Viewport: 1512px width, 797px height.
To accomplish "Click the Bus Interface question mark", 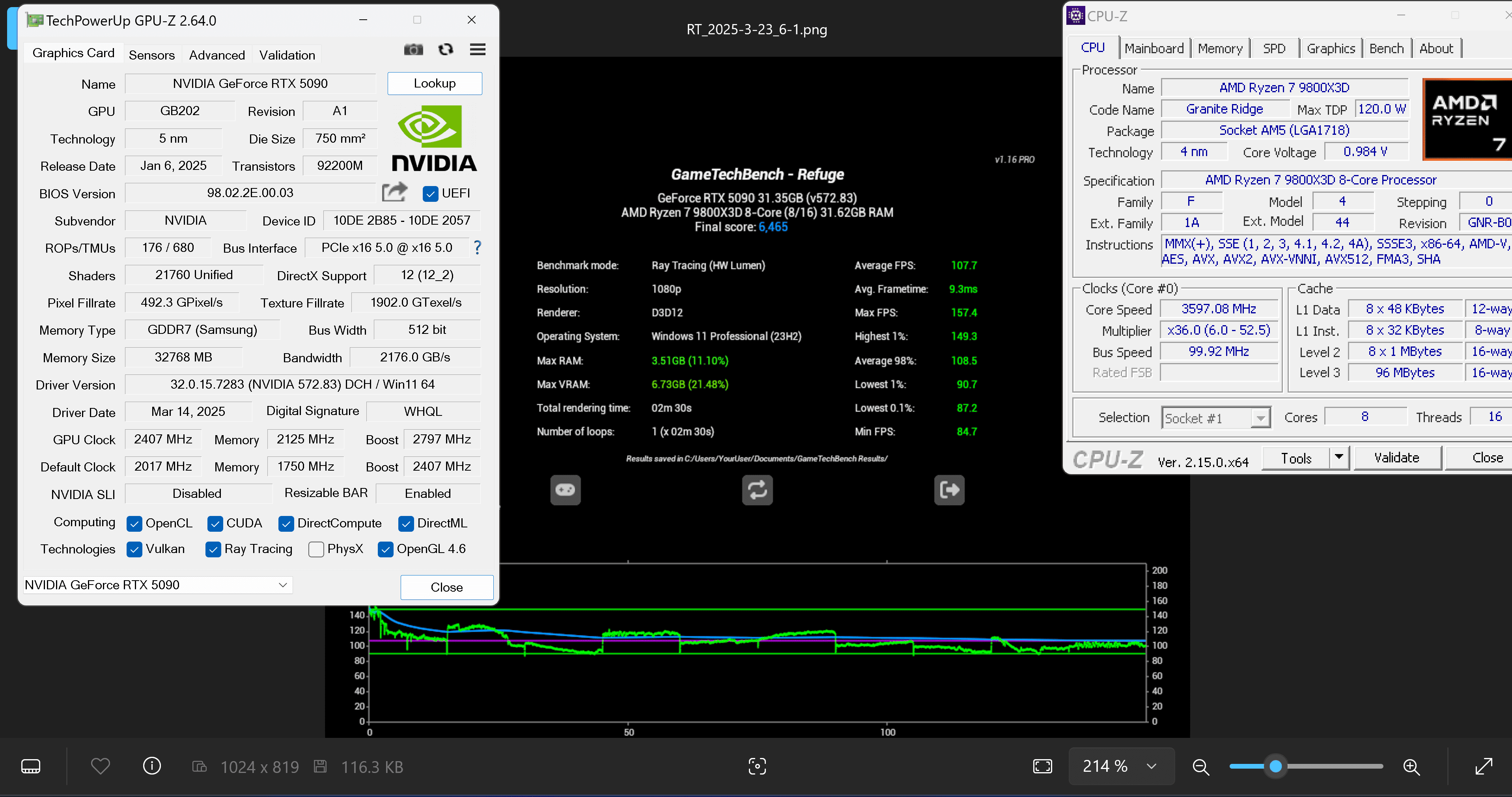I will [477, 248].
